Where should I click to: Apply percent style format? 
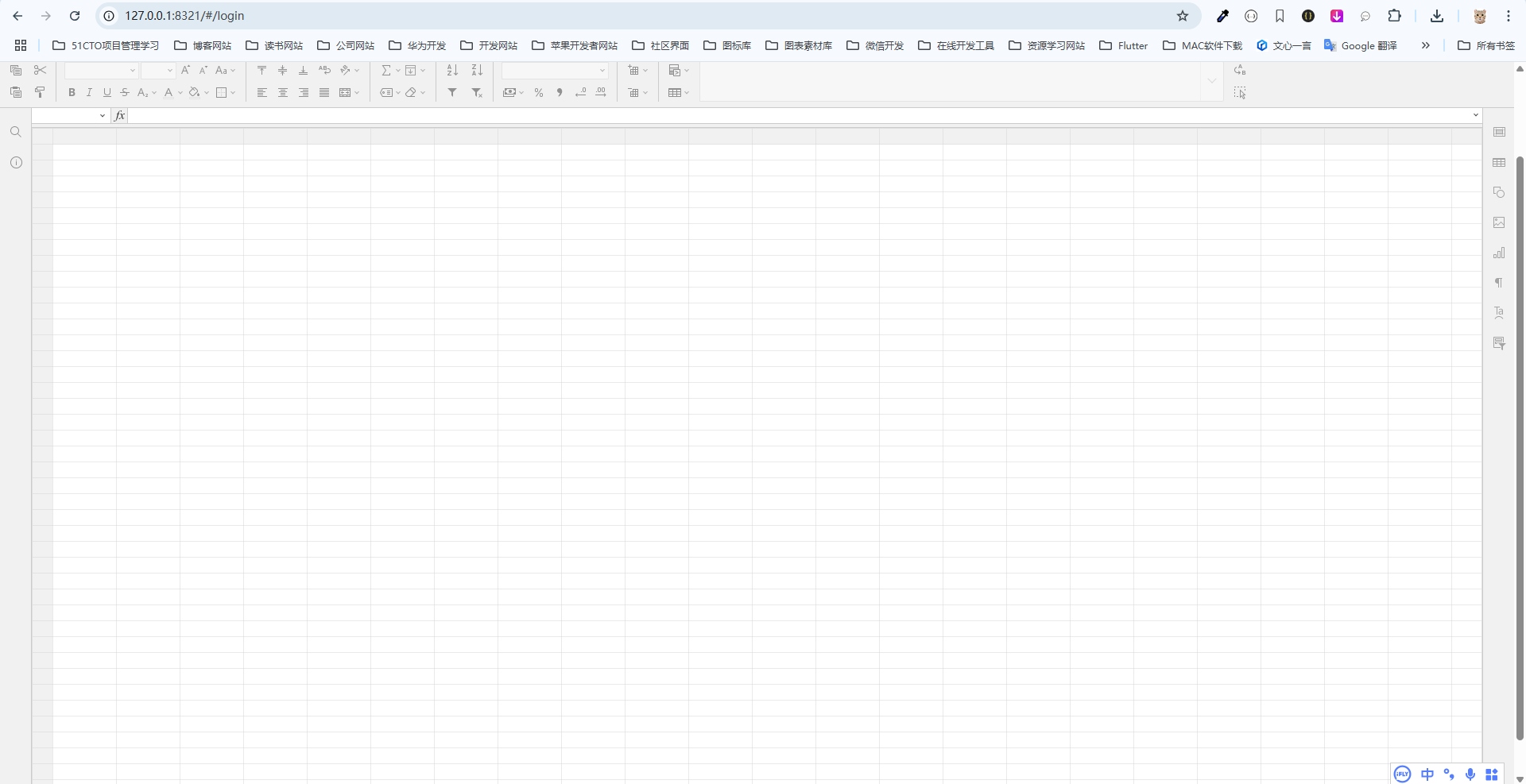click(539, 93)
